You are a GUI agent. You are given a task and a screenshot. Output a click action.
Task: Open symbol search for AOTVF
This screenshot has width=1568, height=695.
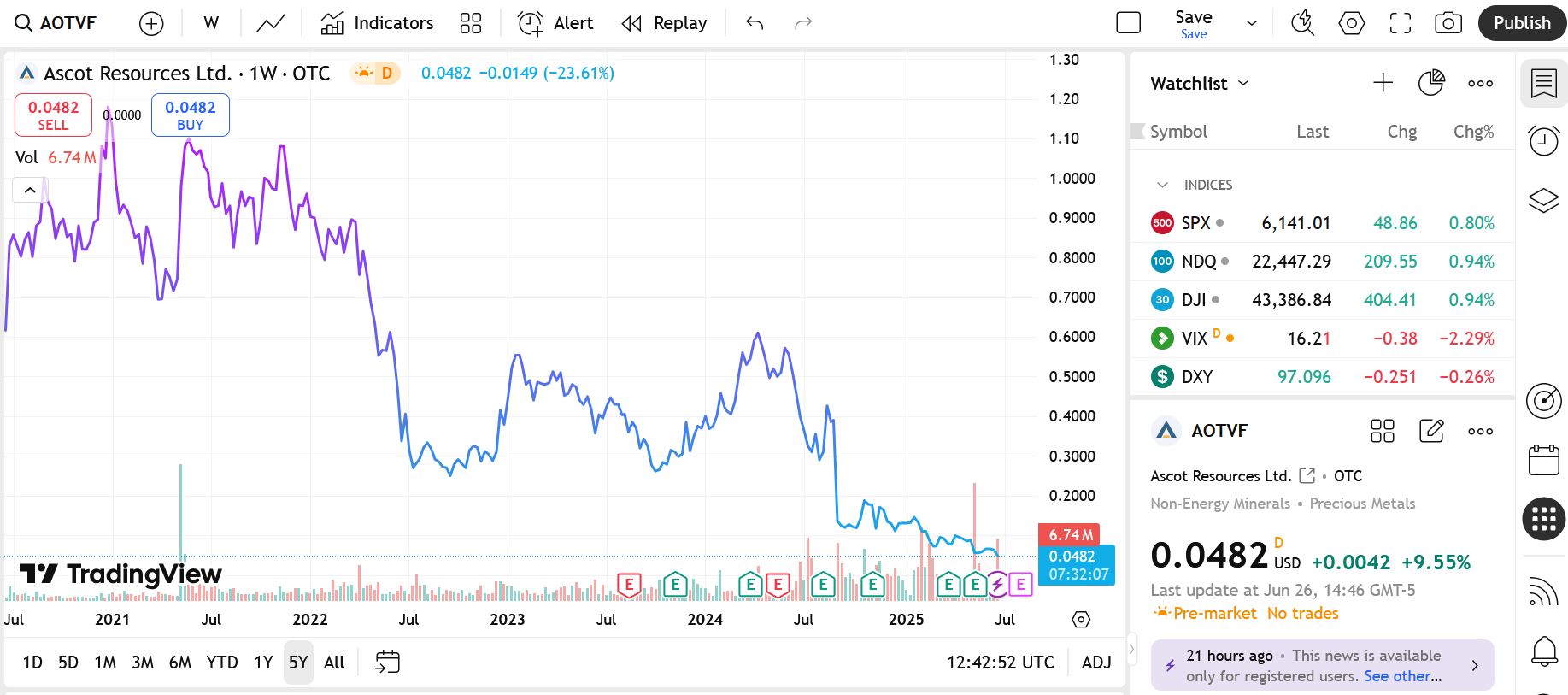pos(56,23)
